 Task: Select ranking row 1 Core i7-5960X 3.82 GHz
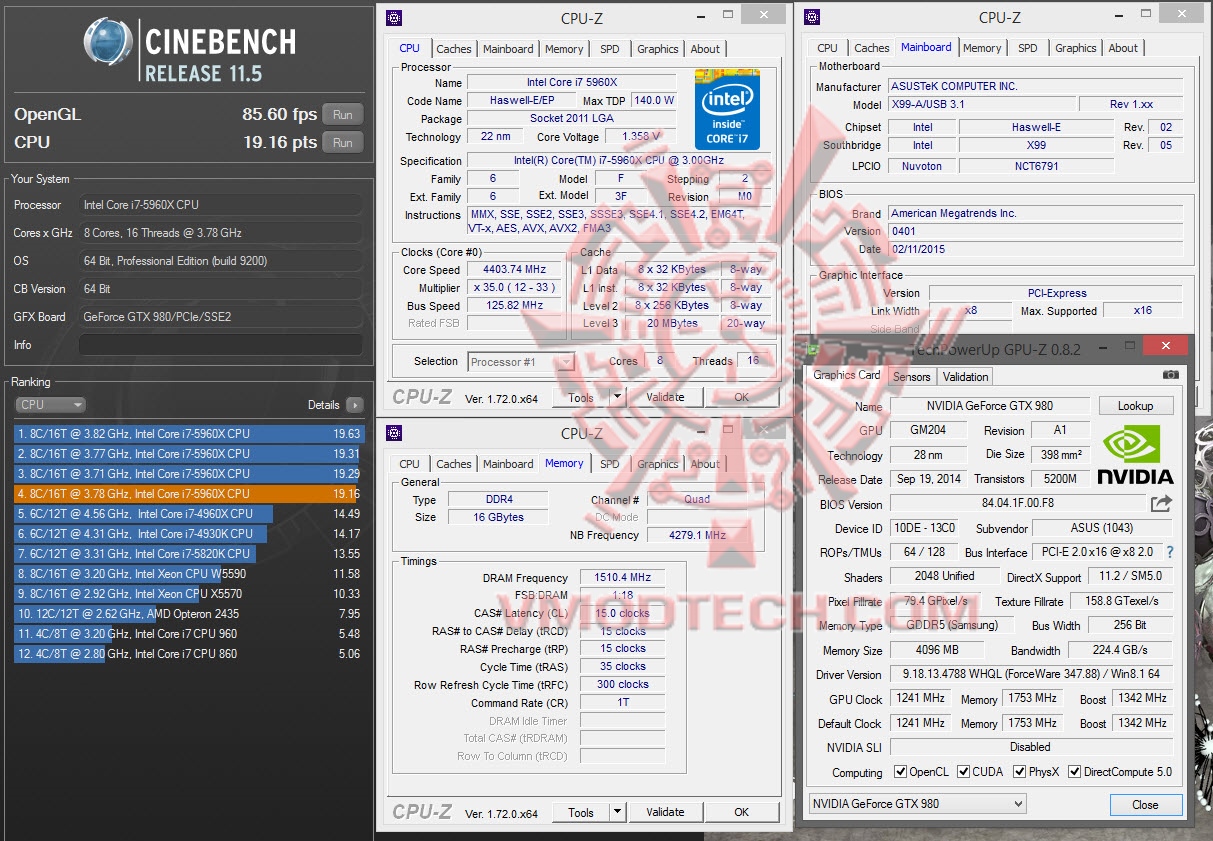[189, 434]
